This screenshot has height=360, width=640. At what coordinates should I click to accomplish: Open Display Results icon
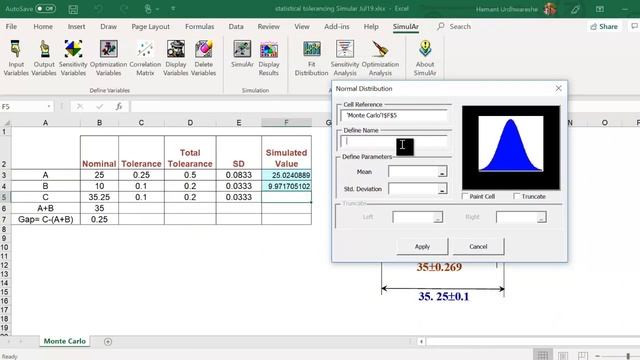tap(269, 58)
